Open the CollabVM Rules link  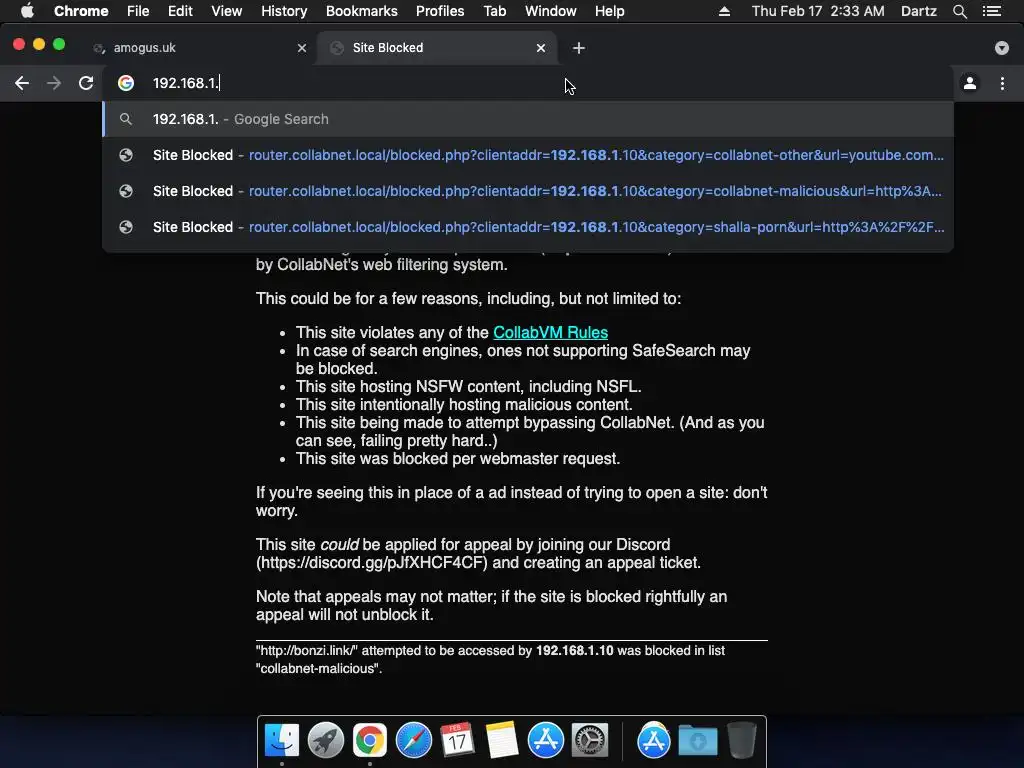pyautogui.click(x=550, y=332)
